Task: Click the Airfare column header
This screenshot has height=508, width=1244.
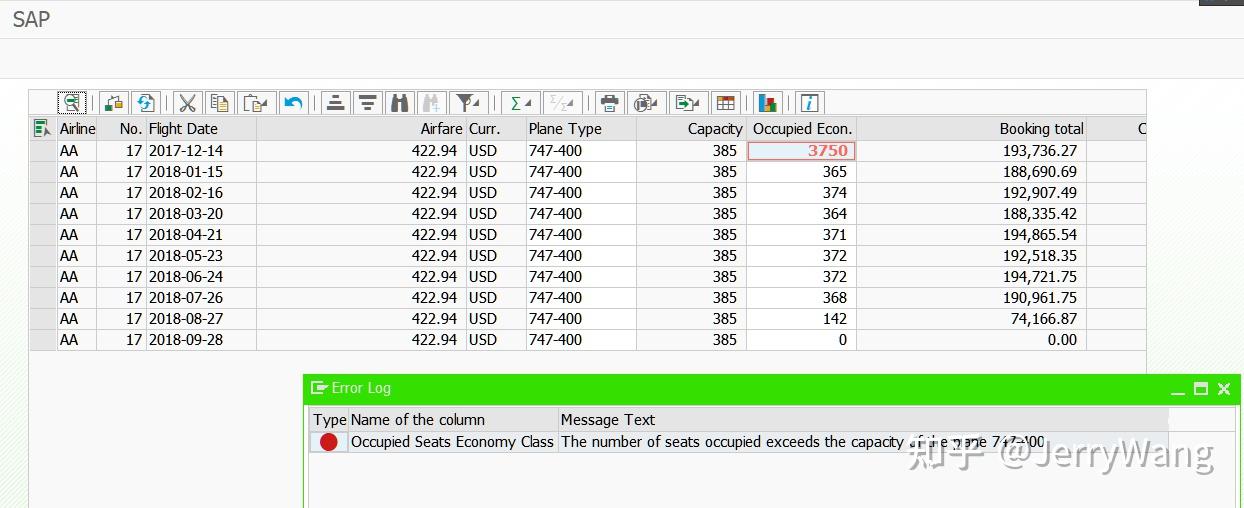Action: pos(362,128)
